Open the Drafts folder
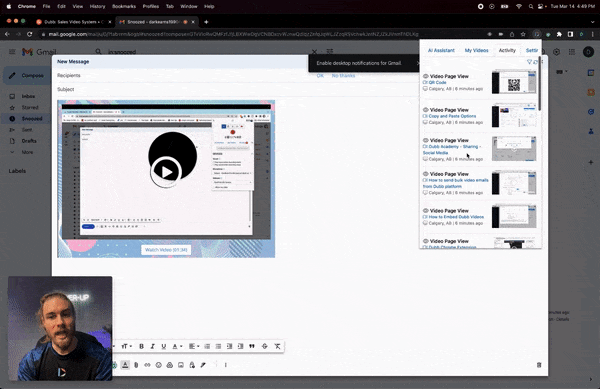 (29, 141)
